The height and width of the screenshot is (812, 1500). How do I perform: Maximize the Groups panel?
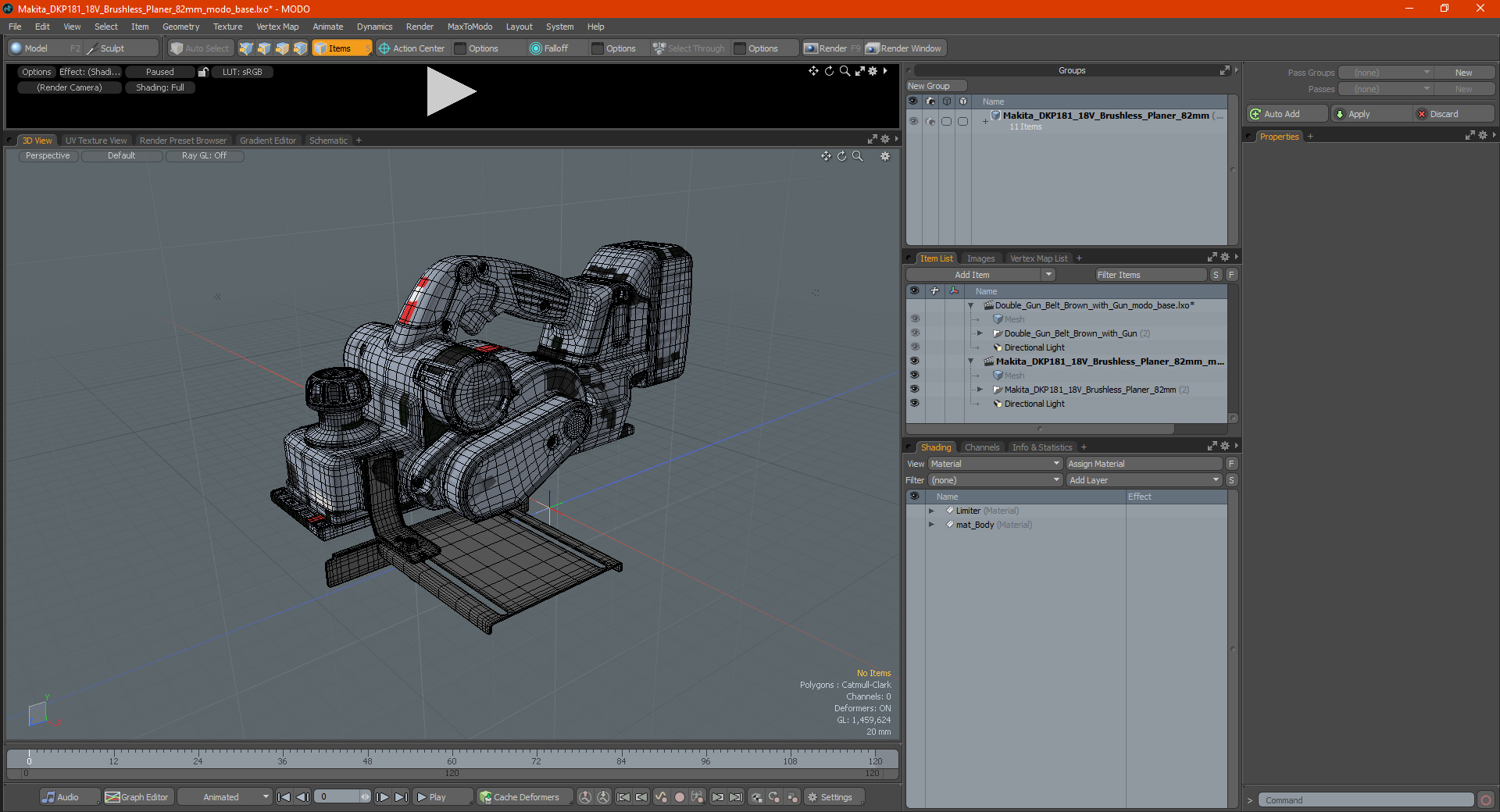click(x=1224, y=70)
